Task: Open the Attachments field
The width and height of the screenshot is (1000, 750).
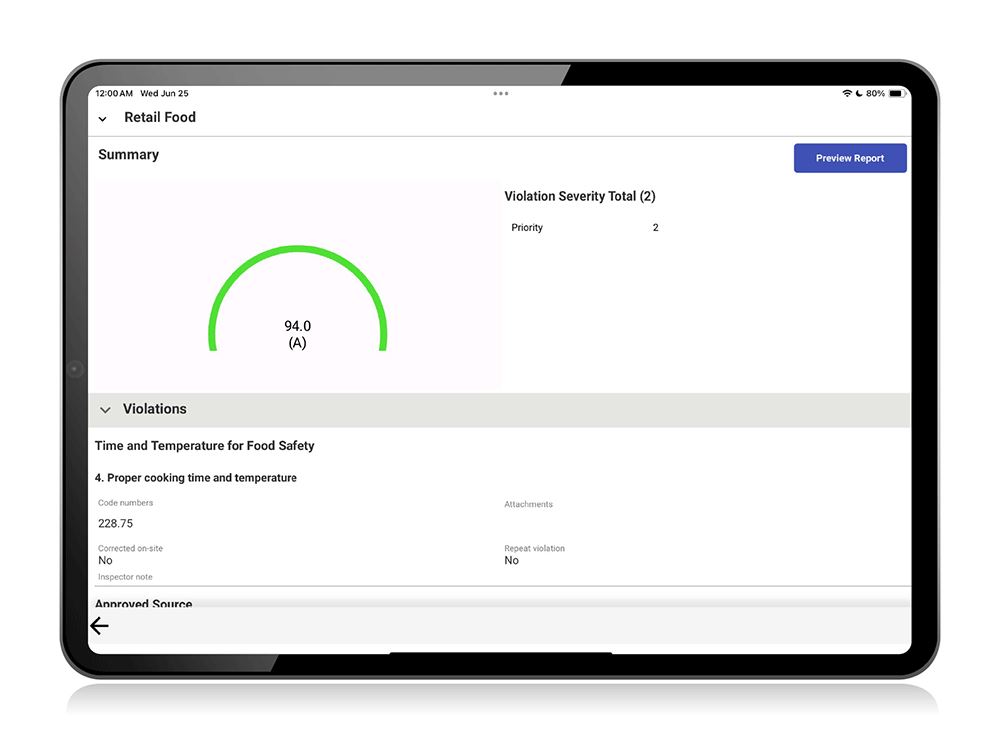Action: click(x=528, y=505)
